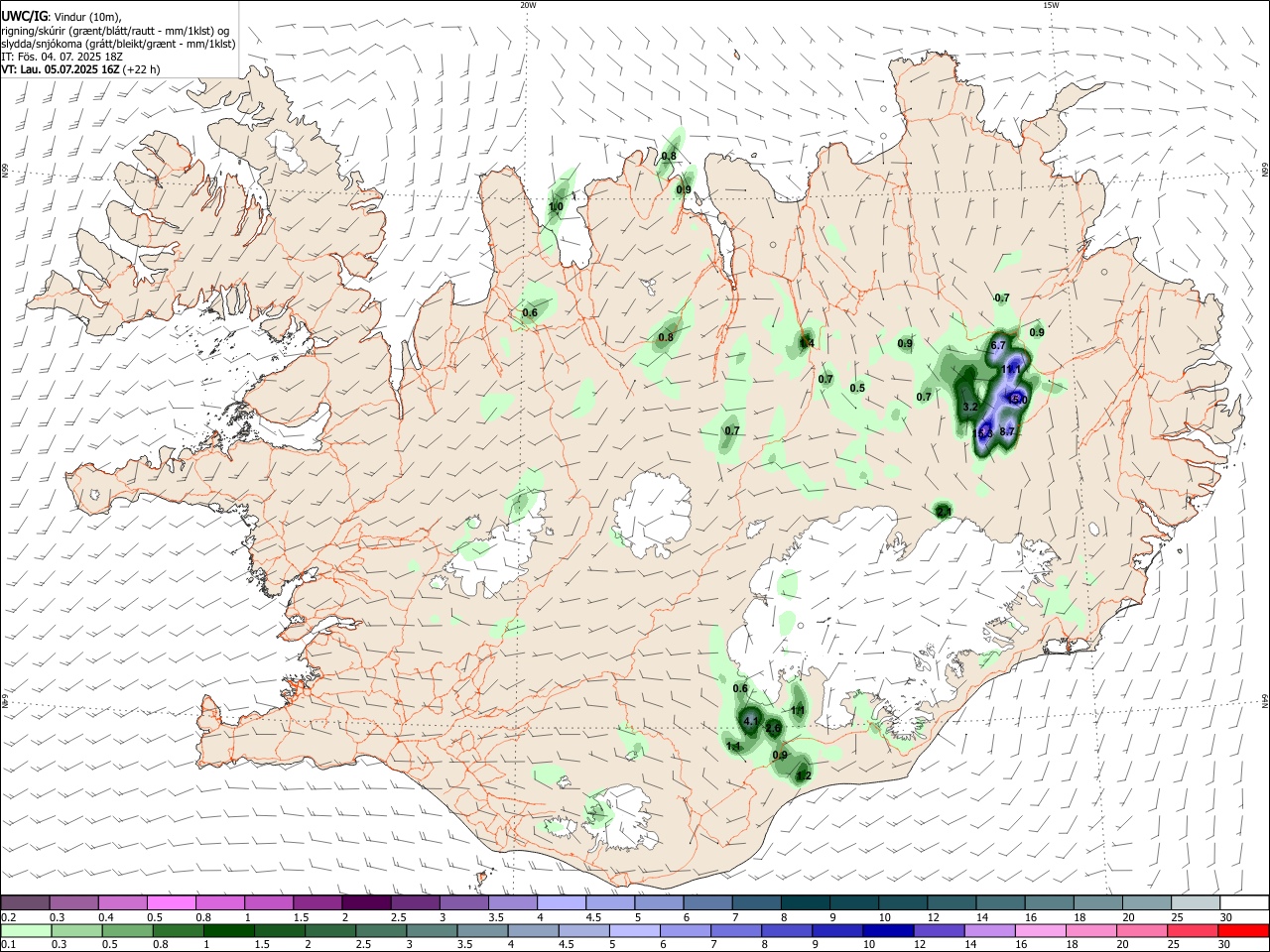This screenshot has width=1270, height=952.
Task: Click the 0.5 precipitation value label
Action: click(x=857, y=388)
